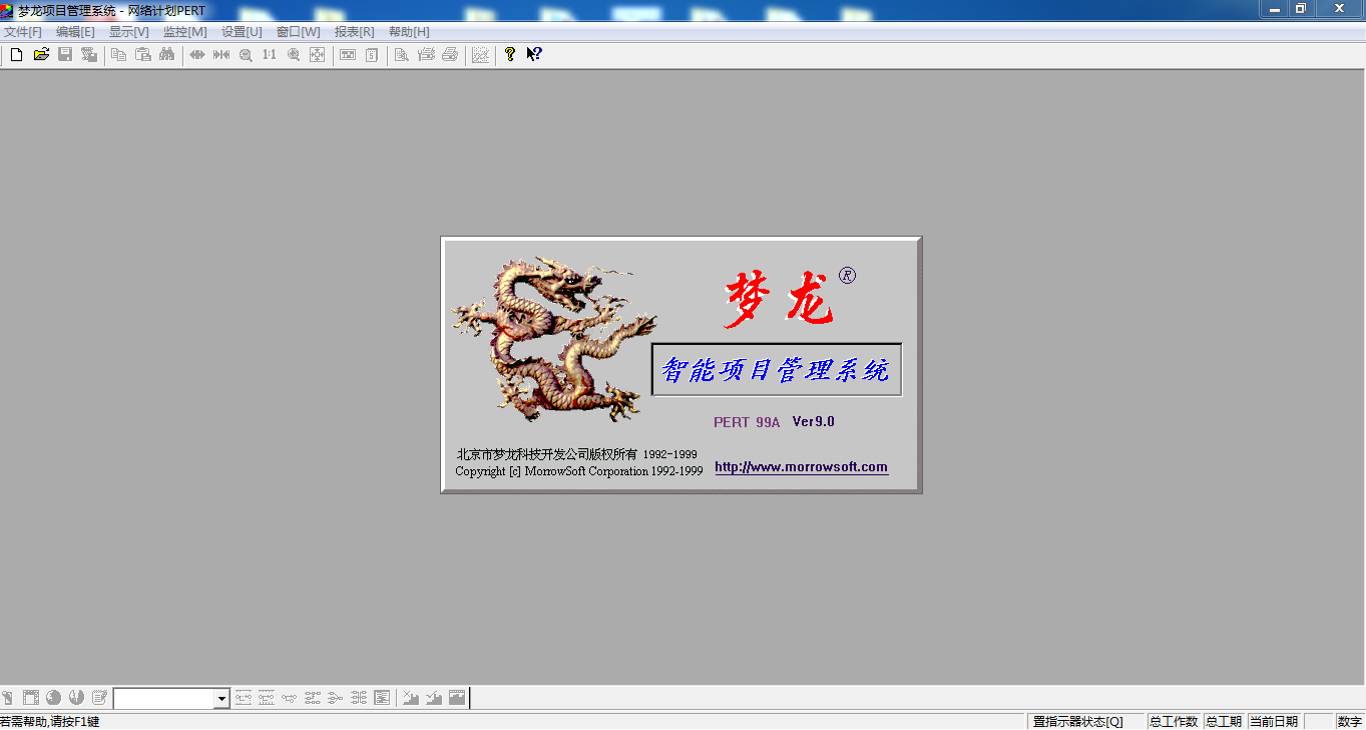Click the print setup icon left of the printer

click(426, 55)
